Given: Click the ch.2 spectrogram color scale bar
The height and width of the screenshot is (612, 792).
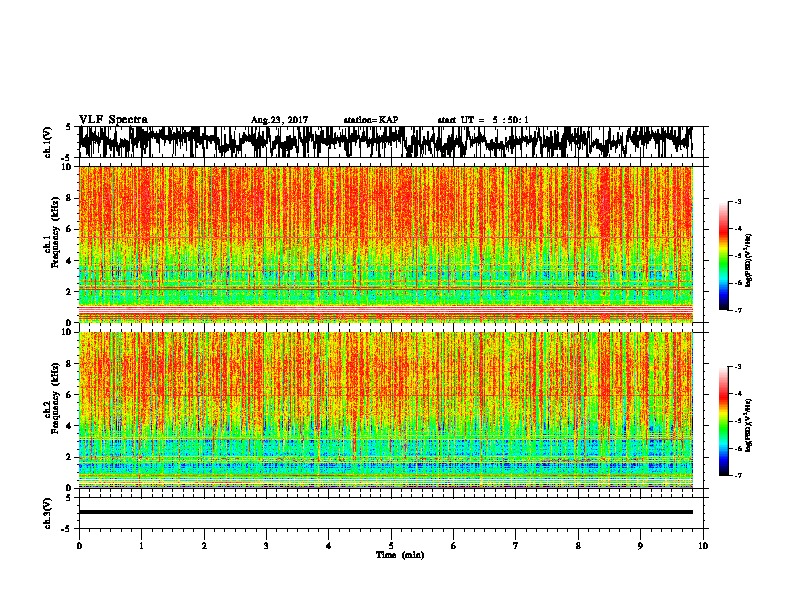Looking at the screenshot, I should (723, 421).
